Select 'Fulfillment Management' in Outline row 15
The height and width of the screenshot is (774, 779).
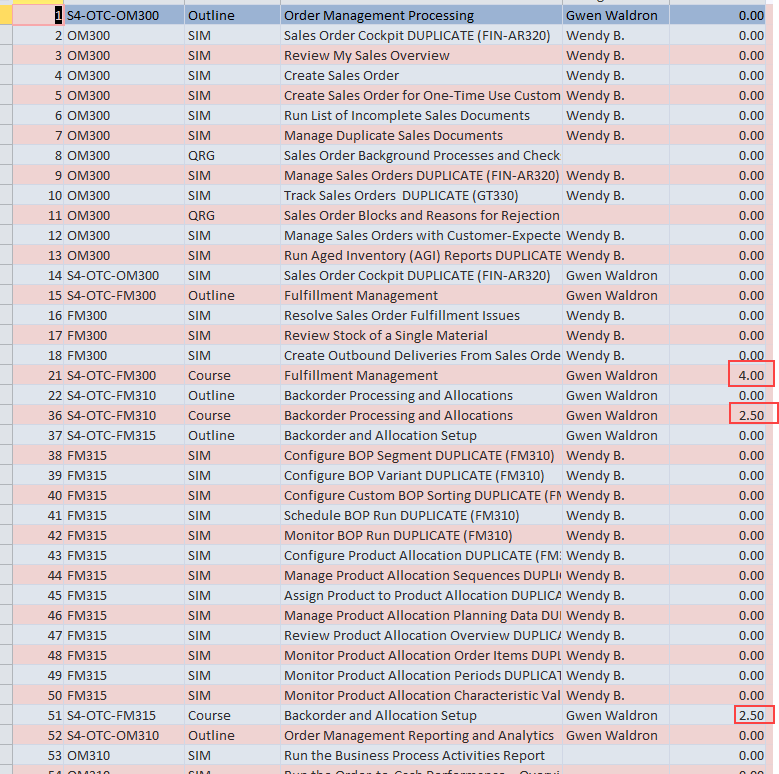[x=421, y=296]
